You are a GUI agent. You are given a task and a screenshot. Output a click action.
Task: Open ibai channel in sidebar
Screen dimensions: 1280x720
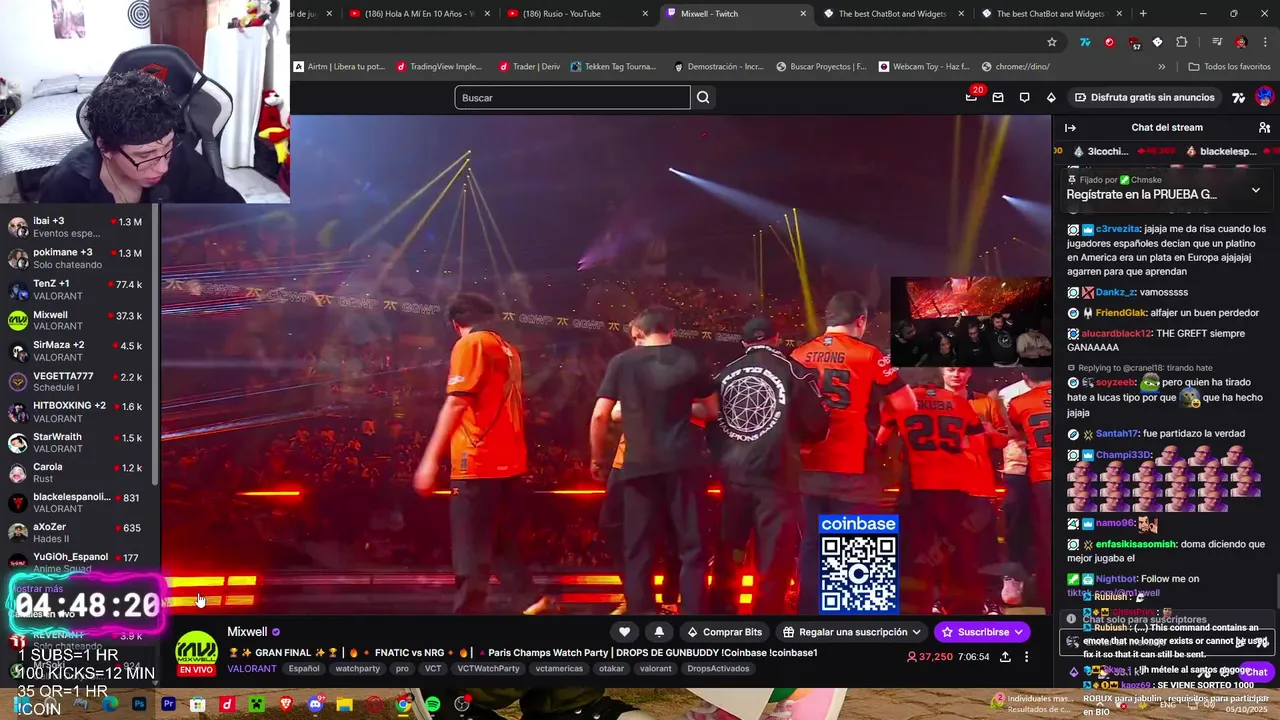click(x=75, y=227)
